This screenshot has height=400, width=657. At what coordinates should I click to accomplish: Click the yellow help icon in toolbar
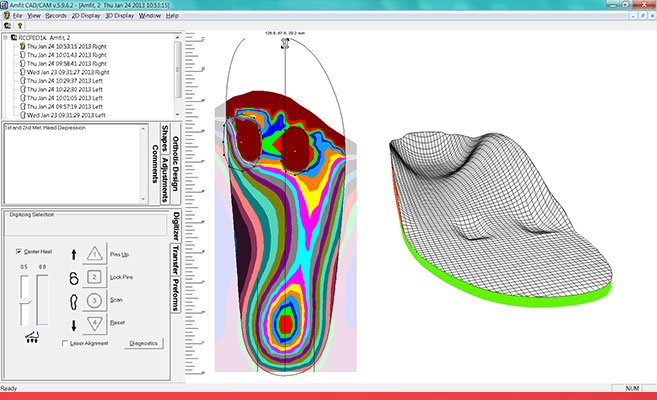coord(19,26)
